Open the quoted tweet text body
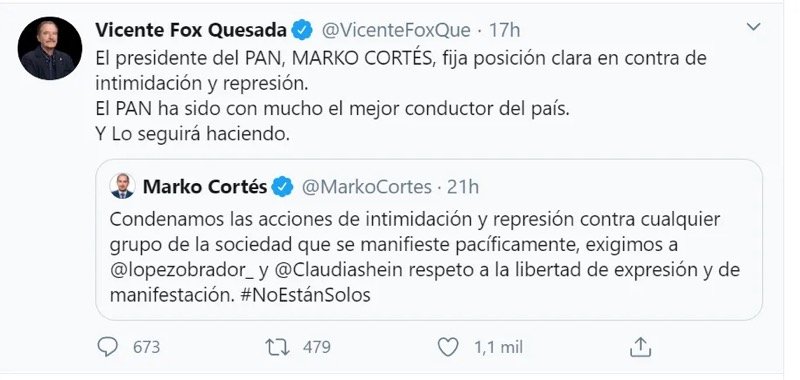The height and width of the screenshot is (380, 800). tap(424, 257)
